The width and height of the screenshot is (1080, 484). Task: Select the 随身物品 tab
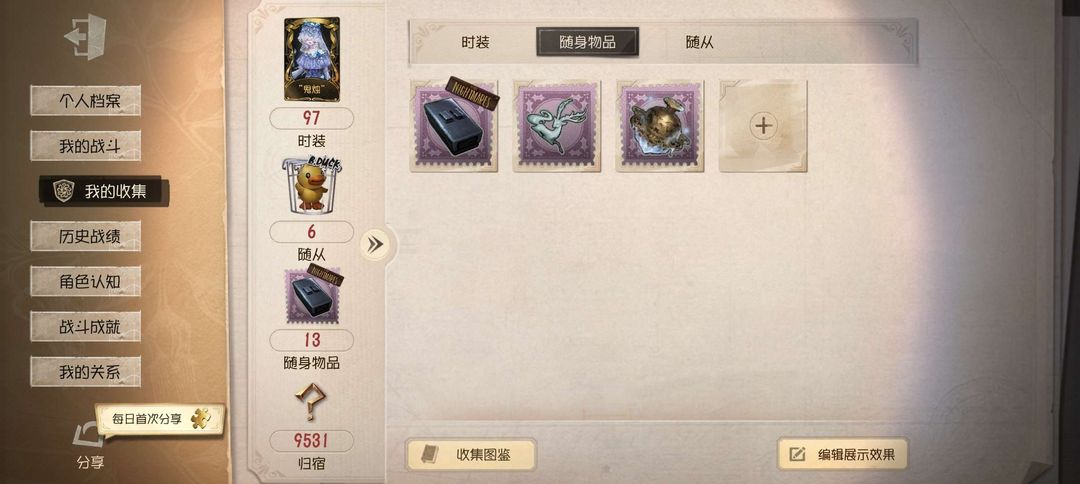click(x=588, y=42)
